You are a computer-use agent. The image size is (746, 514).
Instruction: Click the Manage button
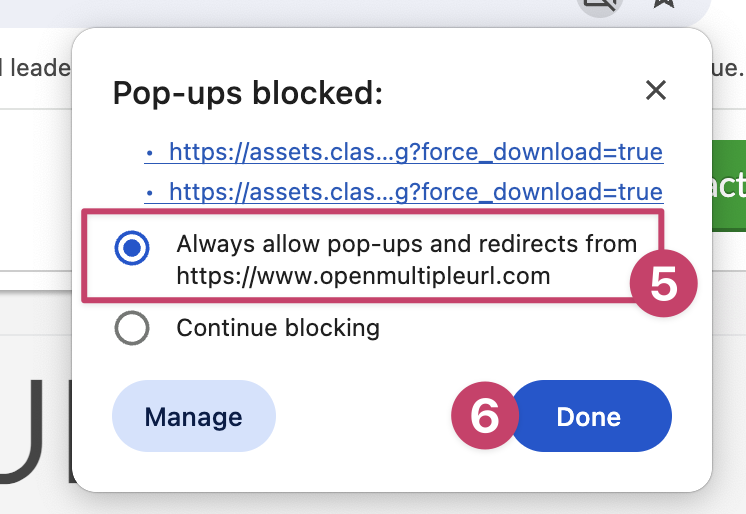[194, 416]
